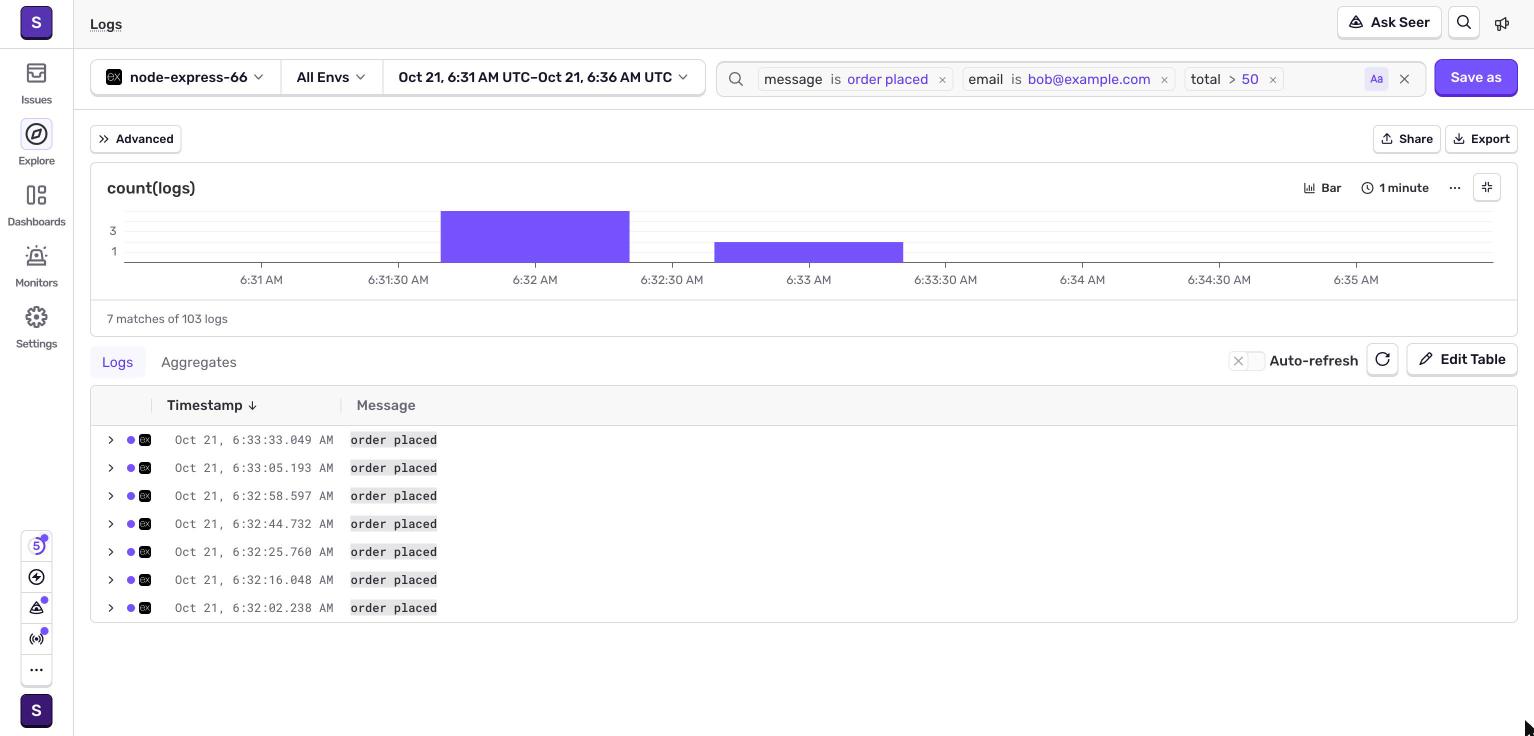Expand the Advanced panel
Viewport: 1534px width, 736px height.
pyautogui.click(x=136, y=139)
